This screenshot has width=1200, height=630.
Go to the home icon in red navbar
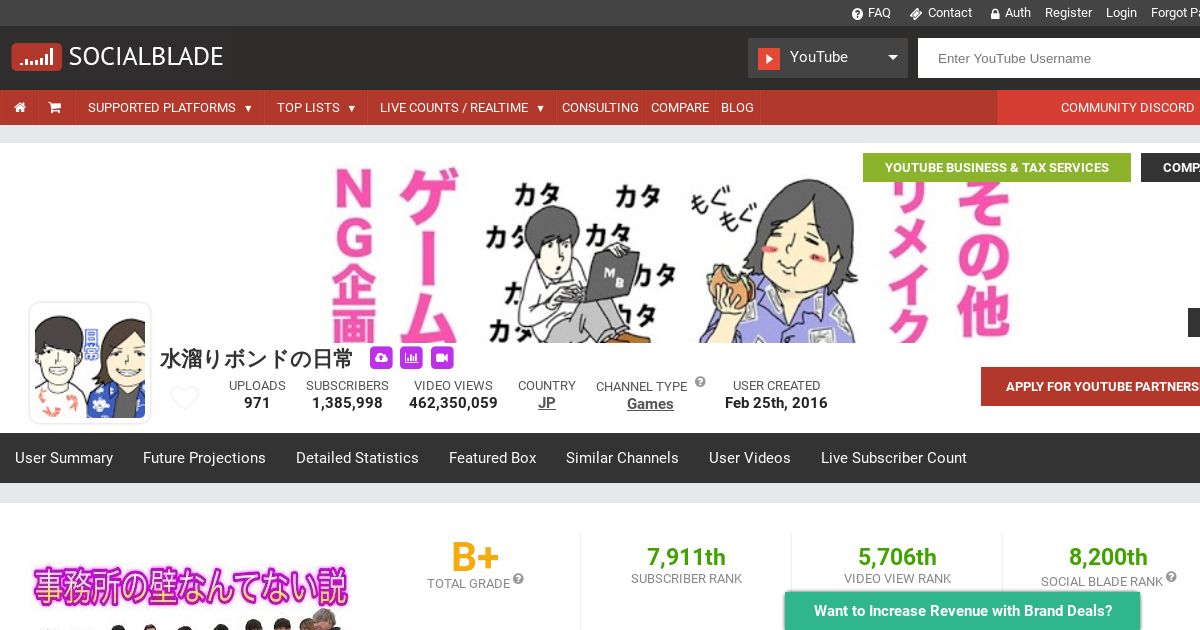pos(20,108)
